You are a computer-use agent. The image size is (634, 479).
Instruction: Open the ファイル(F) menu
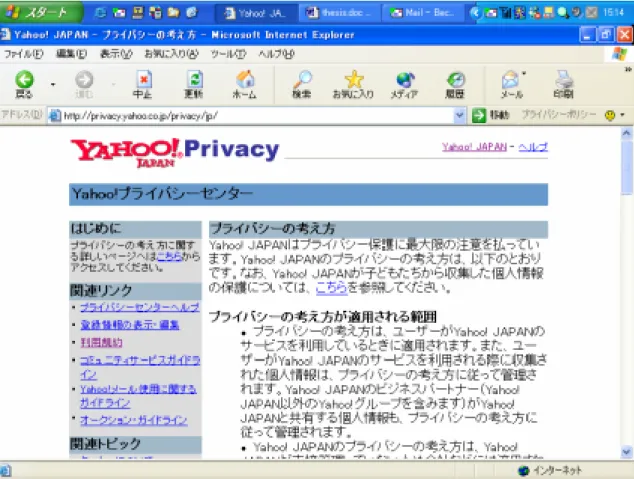[x=23, y=54]
